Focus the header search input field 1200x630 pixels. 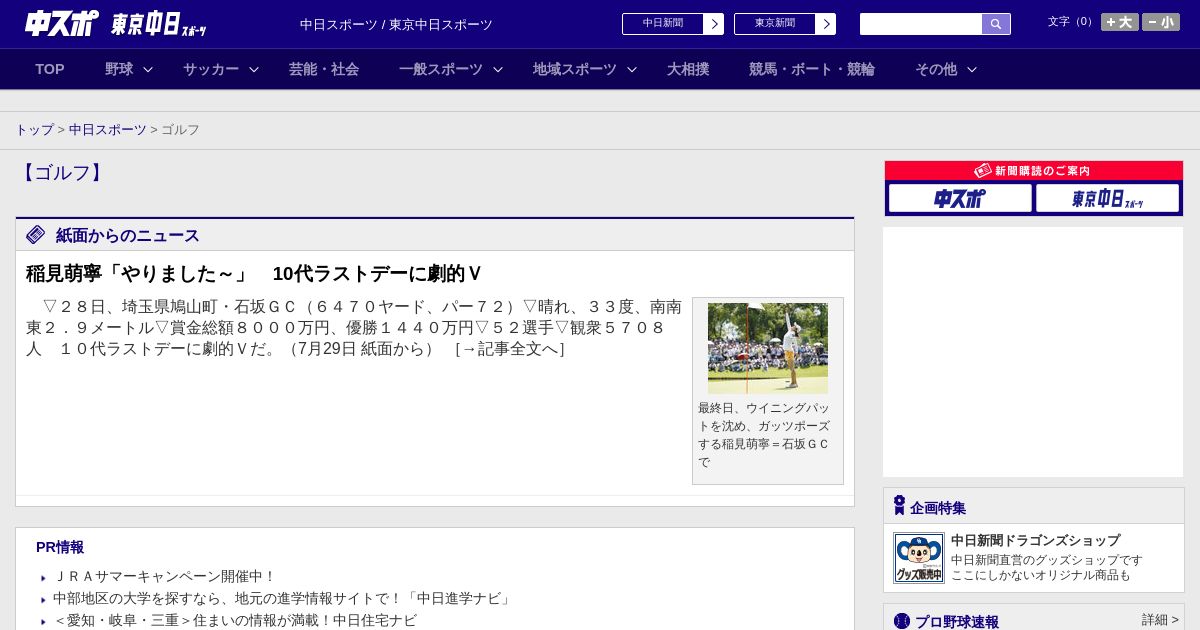point(921,24)
